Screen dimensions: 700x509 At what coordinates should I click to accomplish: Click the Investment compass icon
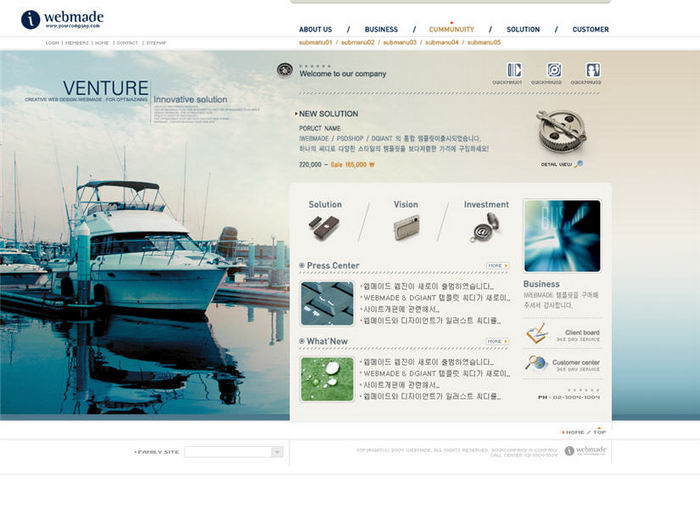[x=485, y=227]
